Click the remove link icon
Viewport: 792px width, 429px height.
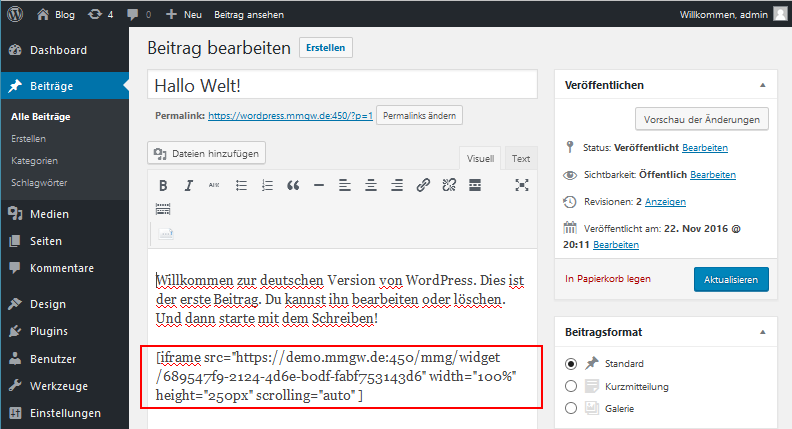pyautogui.click(x=449, y=185)
